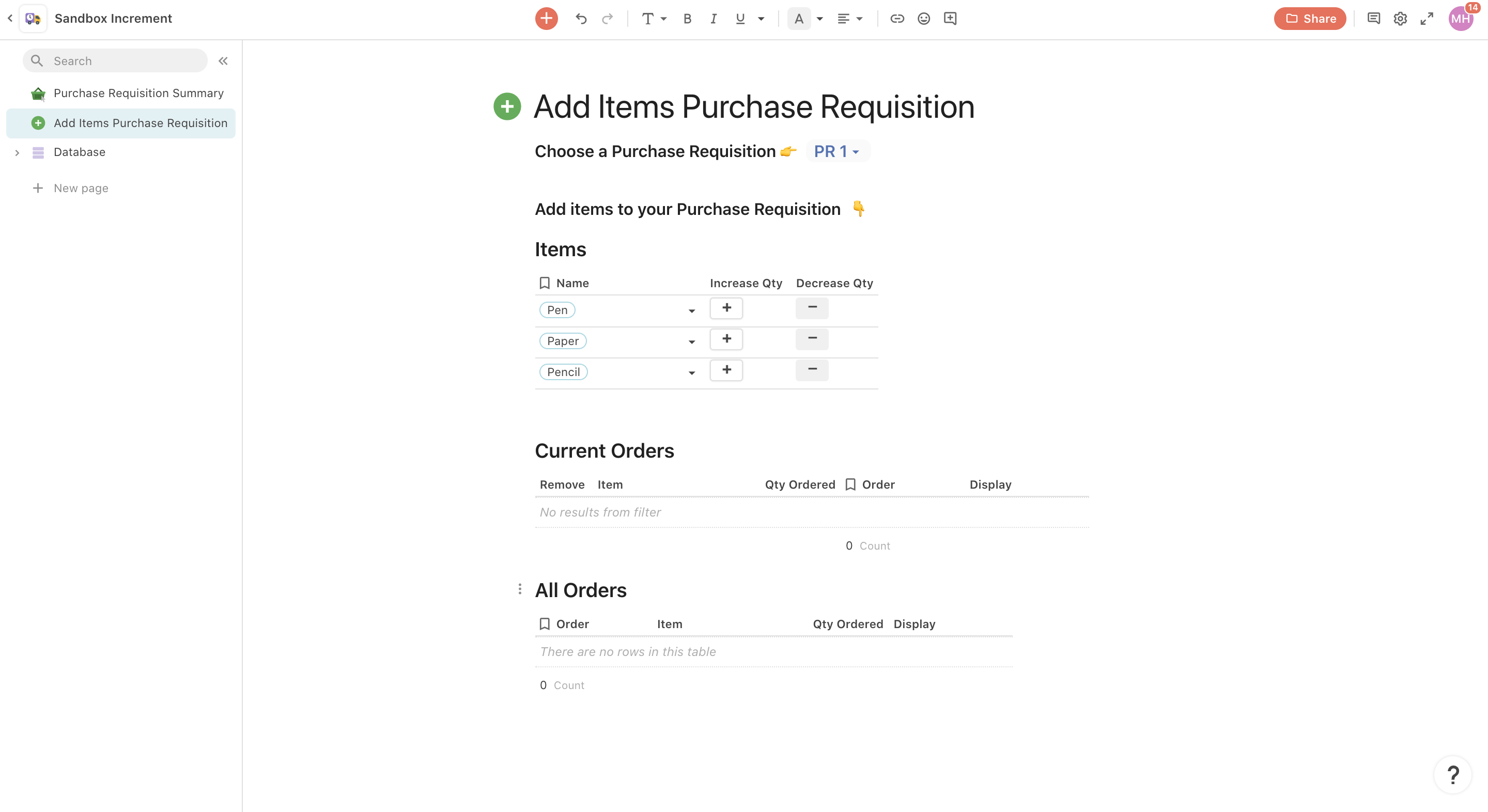1488x812 pixels.
Task: Open doc settings gear
Action: click(1400, 19)
